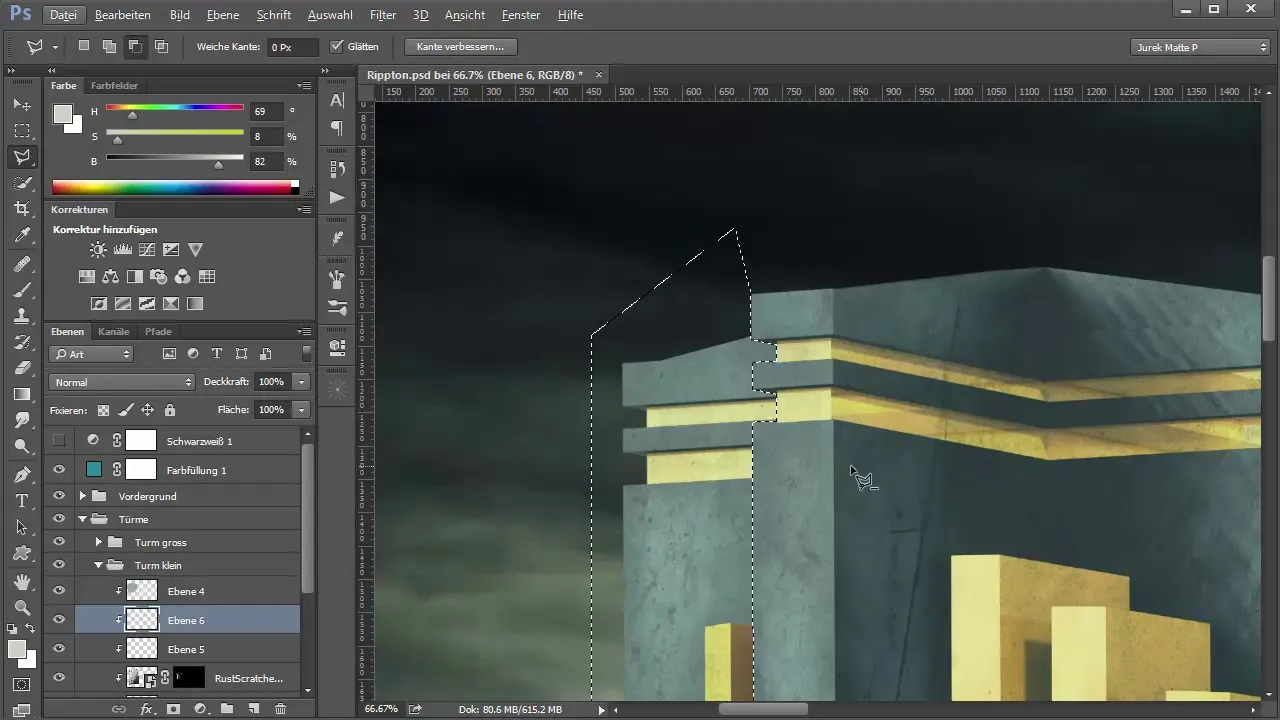Hide the Turm gross group
Viewport: 1280px width, 720px height.
coord(59,542)
